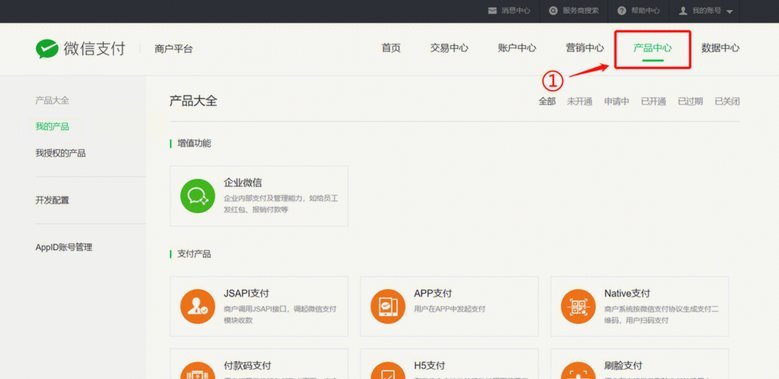The width and height of the screenshot is (779, 379).
Task: Open the 首页 tab
Action: point(391,48)
